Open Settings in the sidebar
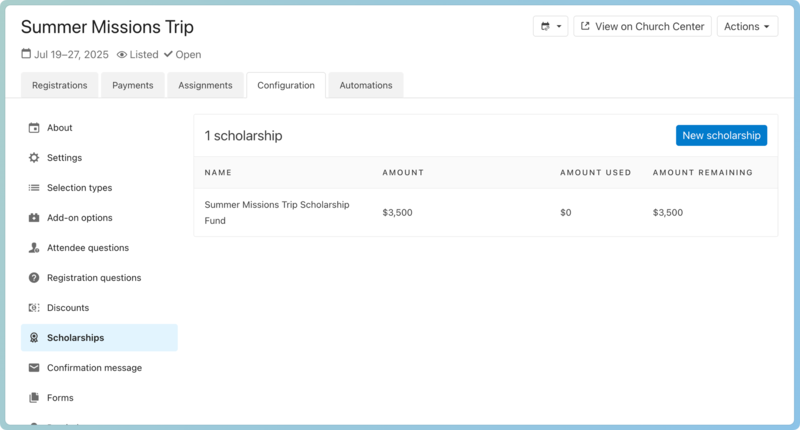Screen dimensions: 800x430 click(99, 158)
